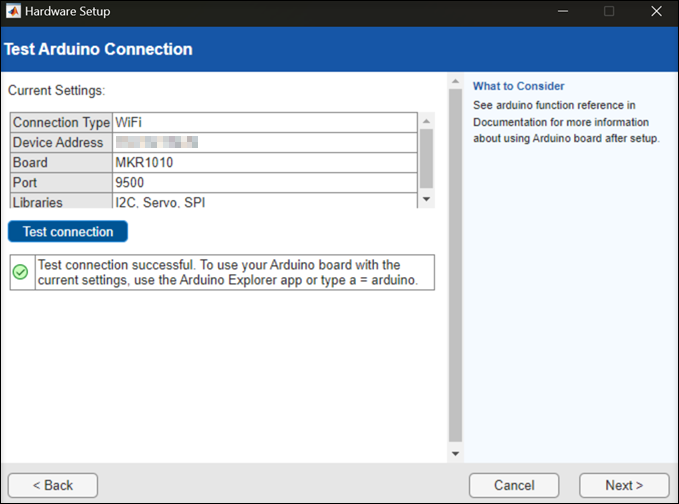Click the main panel scroll down arrow

455,454
